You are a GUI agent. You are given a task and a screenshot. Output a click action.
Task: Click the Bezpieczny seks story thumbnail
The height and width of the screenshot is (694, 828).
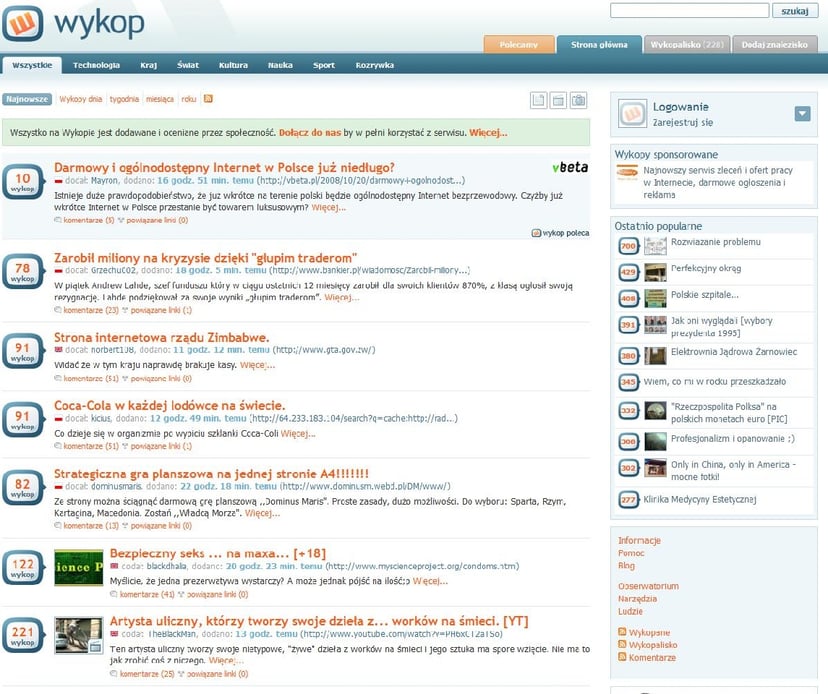pos(79,567)
